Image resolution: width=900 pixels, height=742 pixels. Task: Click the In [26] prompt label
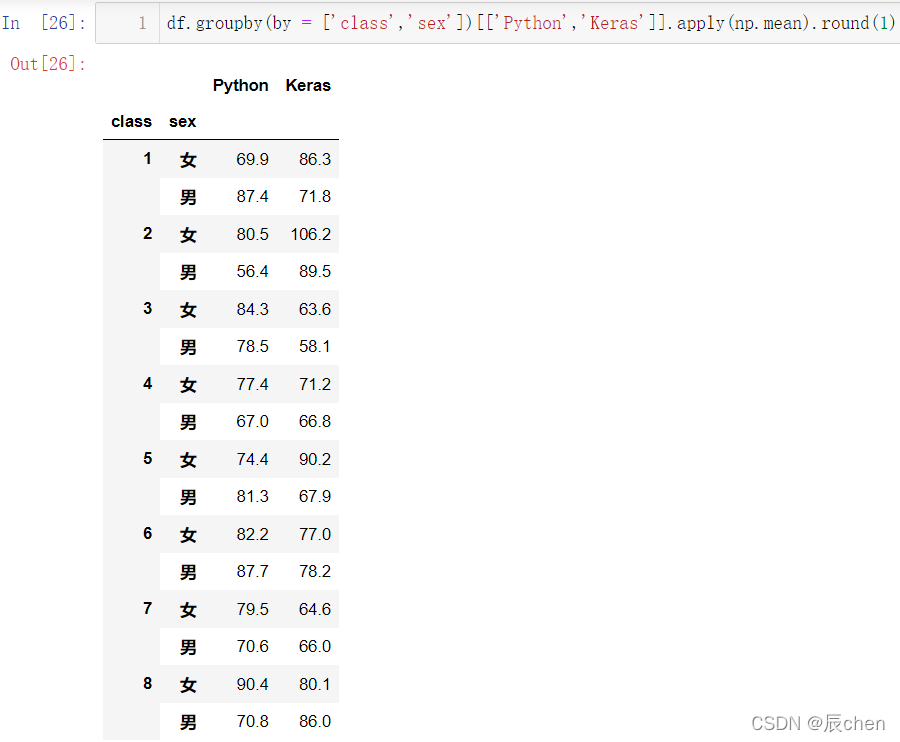(x=44, y=23)
